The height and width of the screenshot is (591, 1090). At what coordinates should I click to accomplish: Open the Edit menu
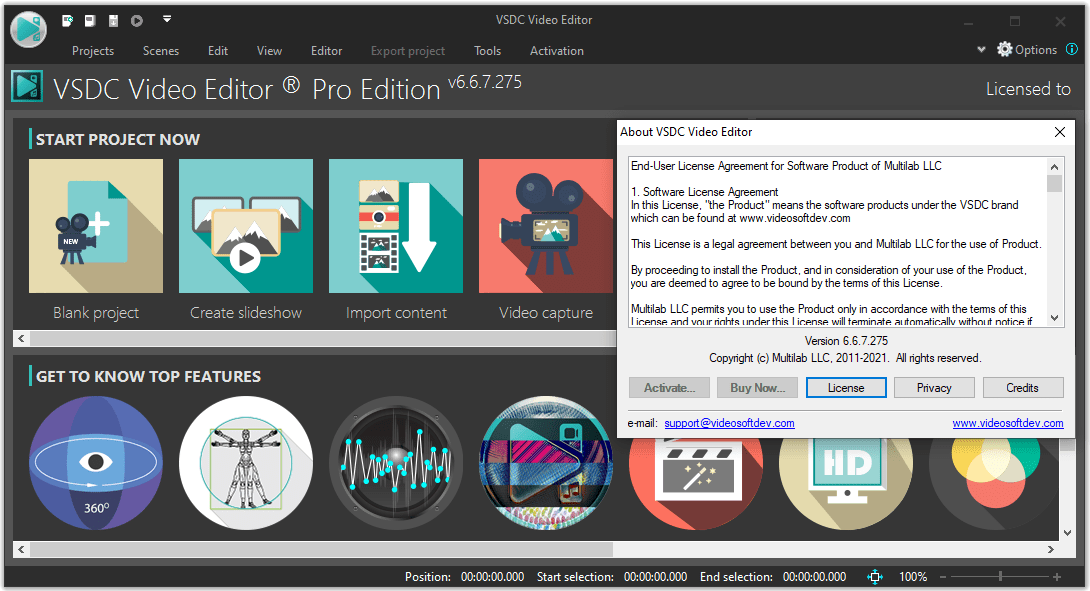(x=218, y=51)
